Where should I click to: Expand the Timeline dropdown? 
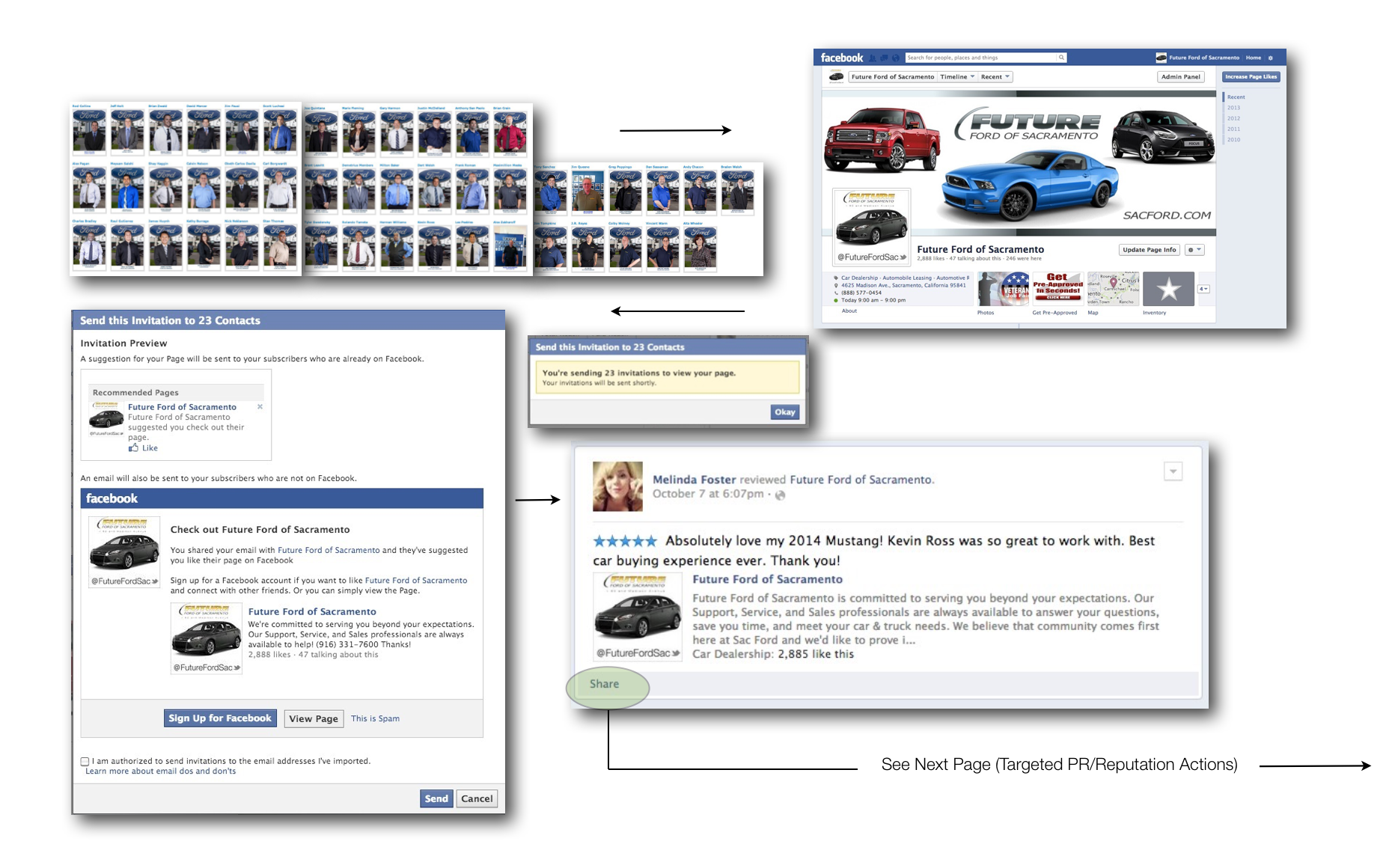point(958,77)
